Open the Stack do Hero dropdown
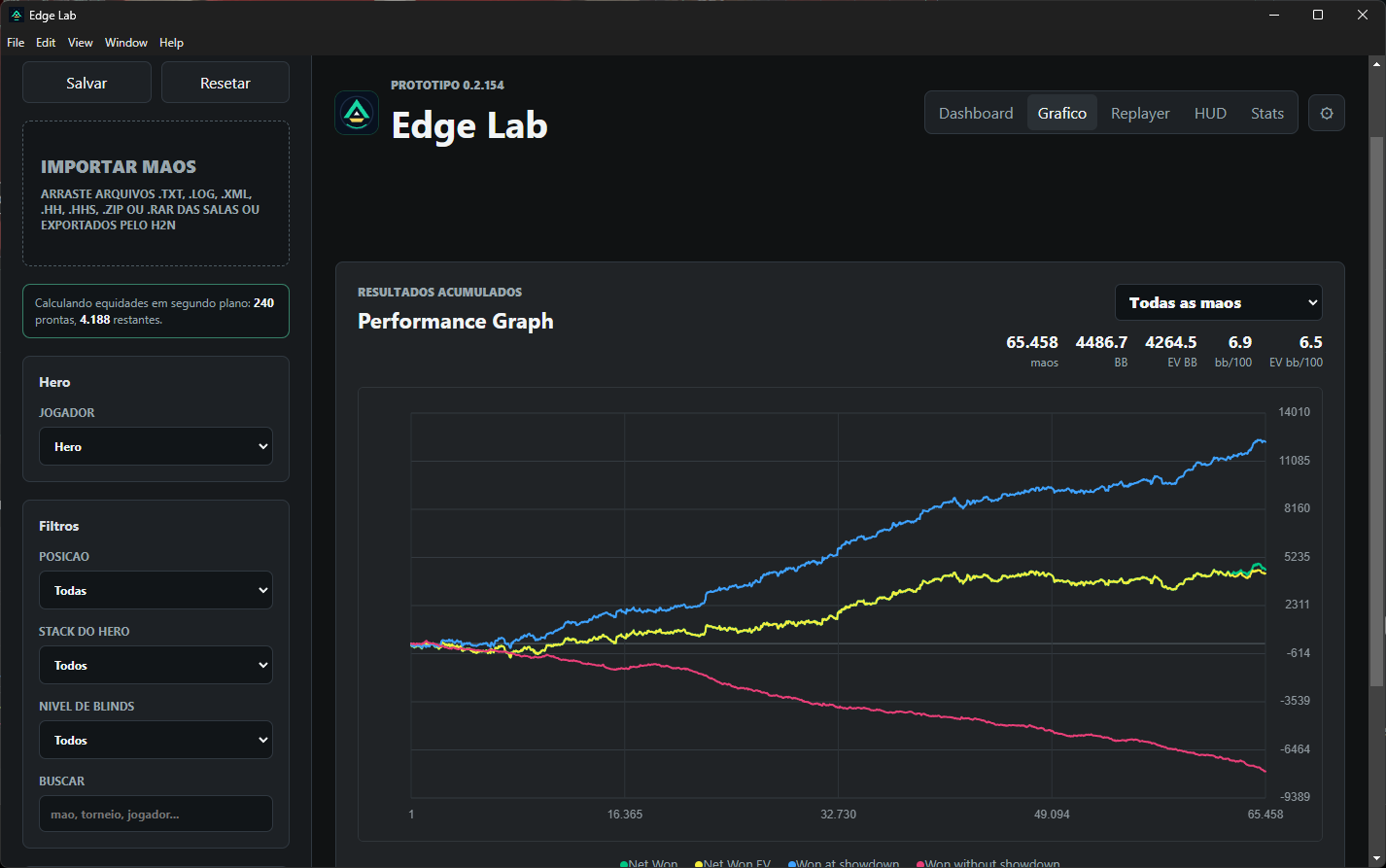The width and height of the screenshot is (1386, 868). 156,665
